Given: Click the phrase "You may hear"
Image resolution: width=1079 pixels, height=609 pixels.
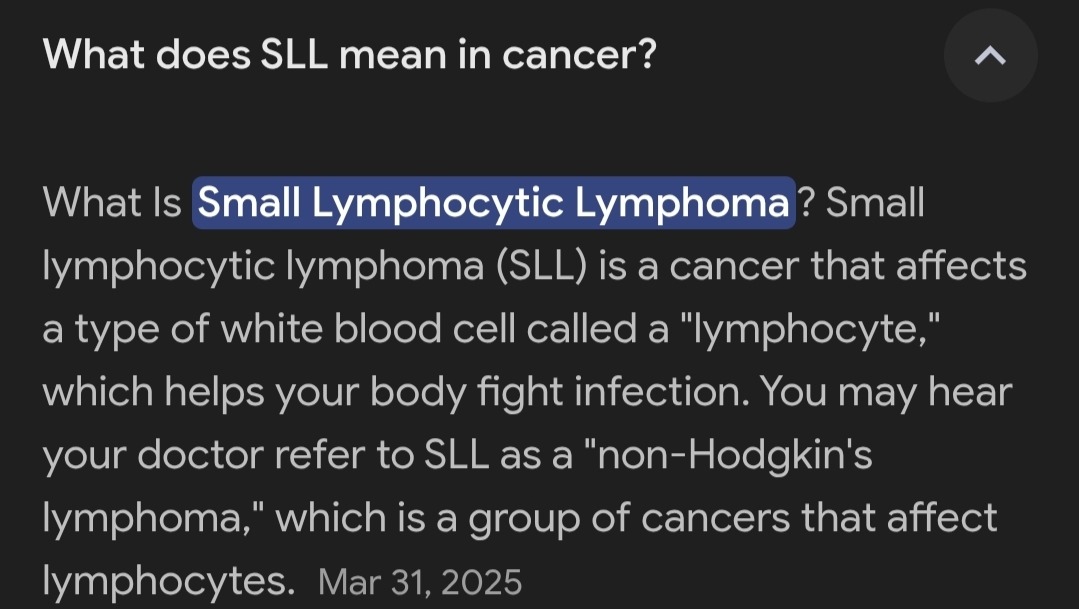Looking at the screenshot, I should (886, 392).
